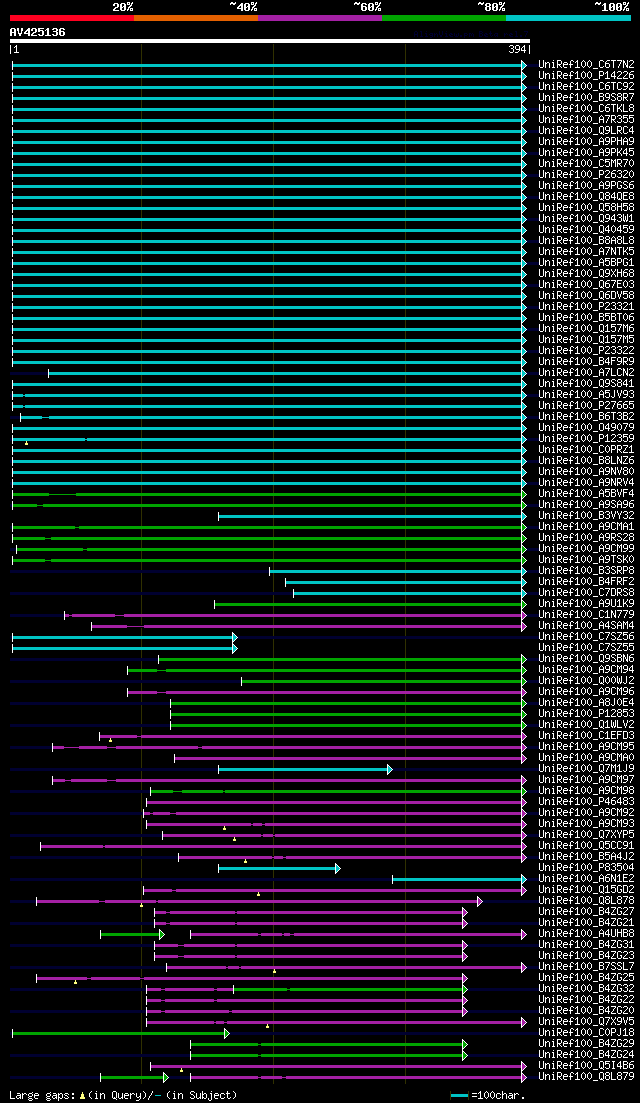Go to hit UniRef100_Q5I4B6
This screenshot has height=1103, width=640.
point(586,1066)
